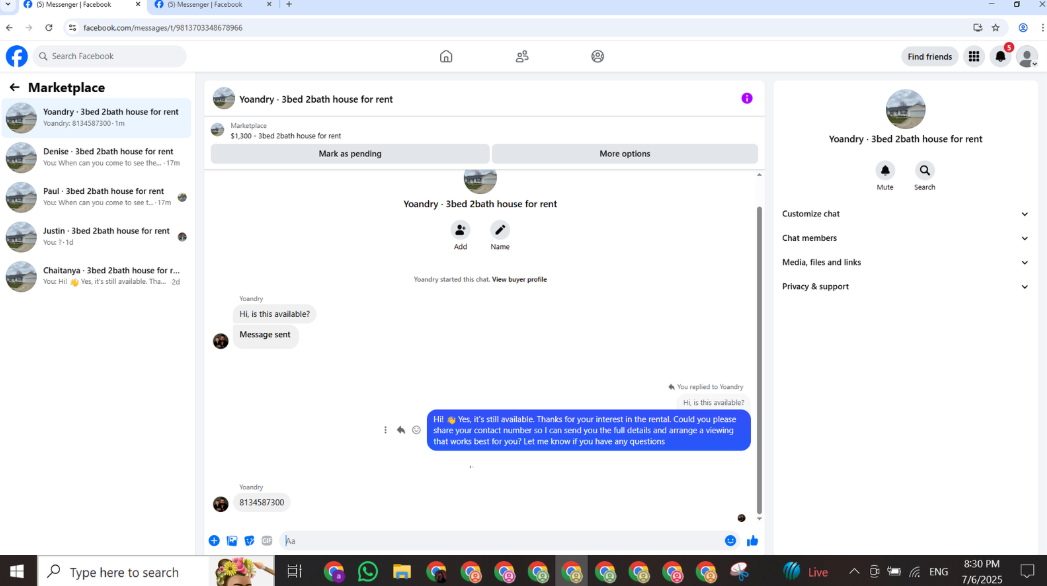Attach a photo file icon
This screenshot has width=1047, height=586.
pos(232,541)
